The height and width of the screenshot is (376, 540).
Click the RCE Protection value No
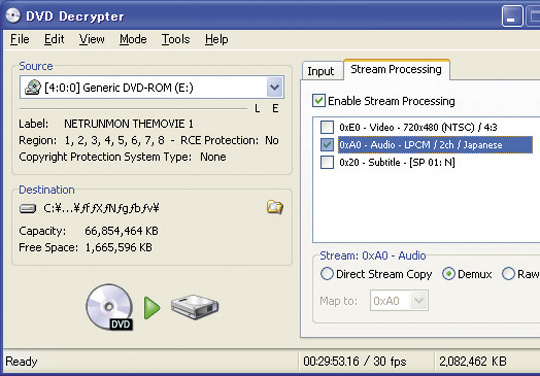click(272, 140)
